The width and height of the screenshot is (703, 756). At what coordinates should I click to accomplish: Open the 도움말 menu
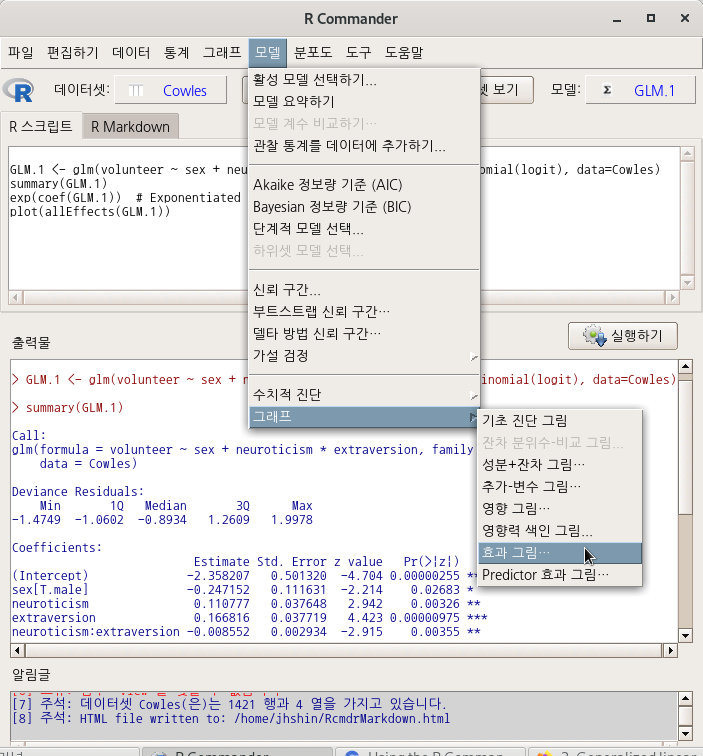404,52
